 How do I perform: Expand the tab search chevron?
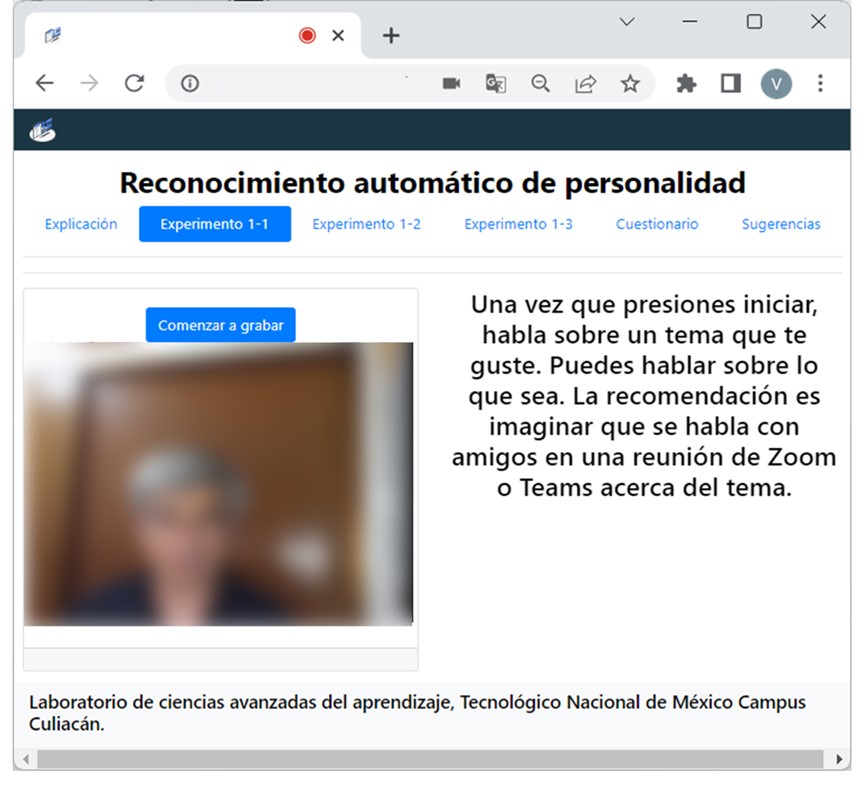pos(627,22)
